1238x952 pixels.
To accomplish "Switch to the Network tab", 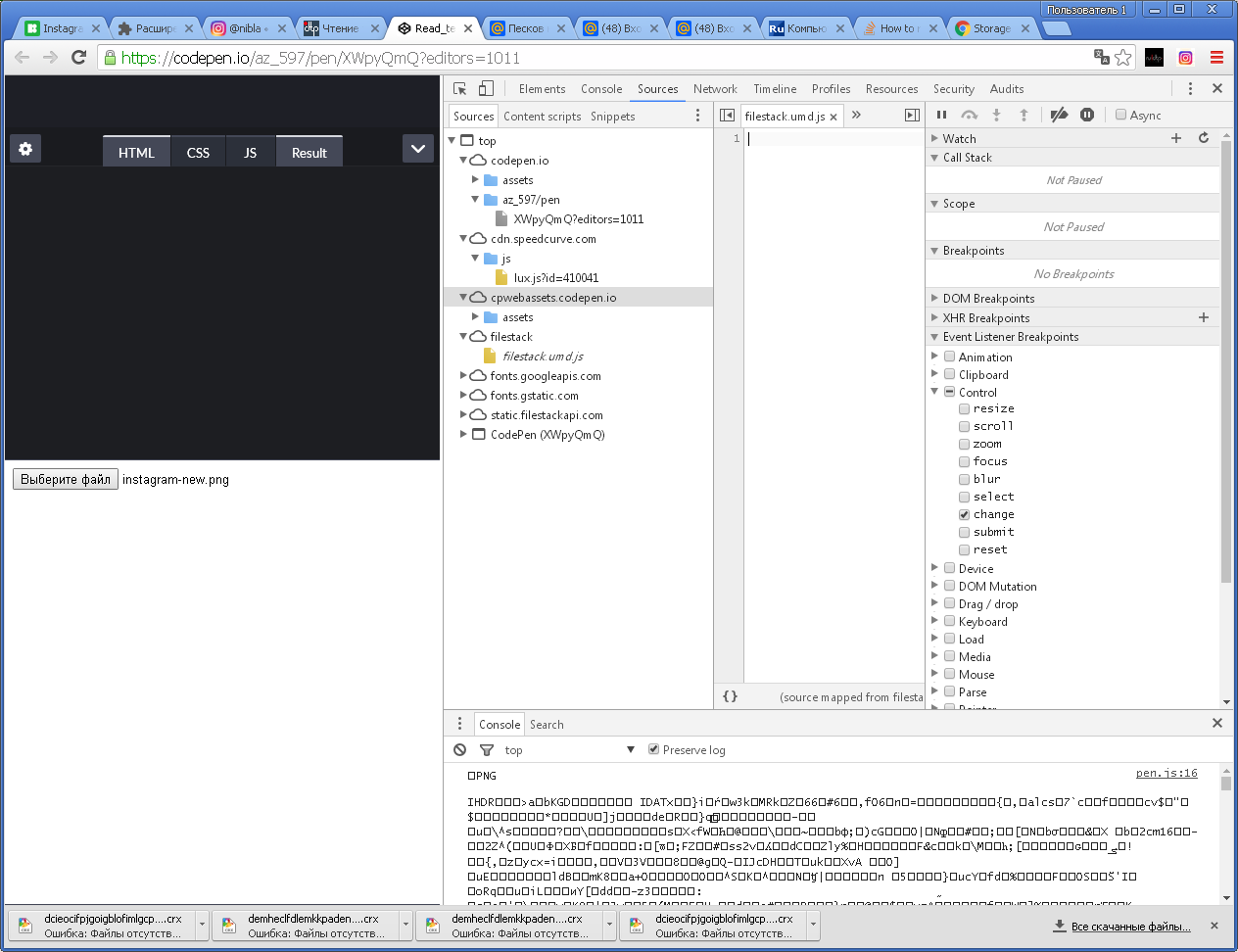I will coord(715,88).
